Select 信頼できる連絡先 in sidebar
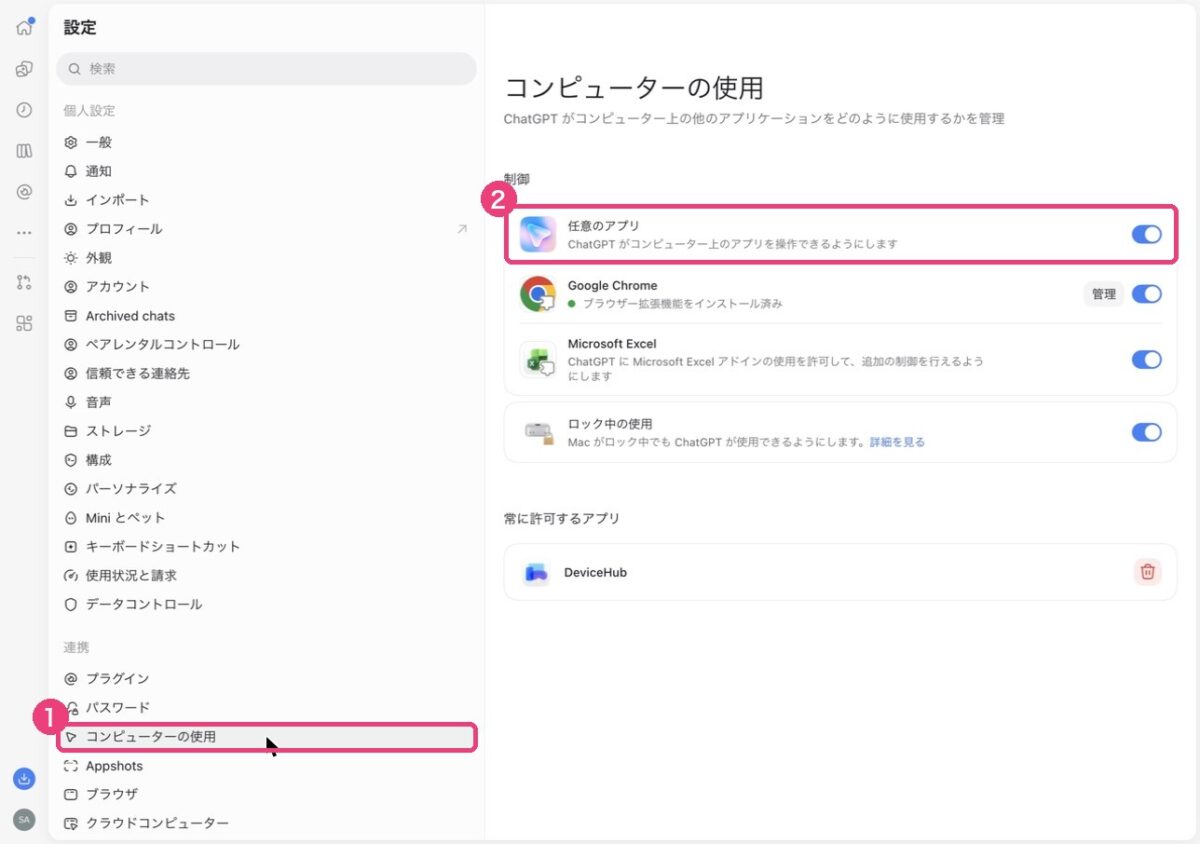The width and height of the screenshot is (1200, 844). pyautogui.click(x=266, y=373)
